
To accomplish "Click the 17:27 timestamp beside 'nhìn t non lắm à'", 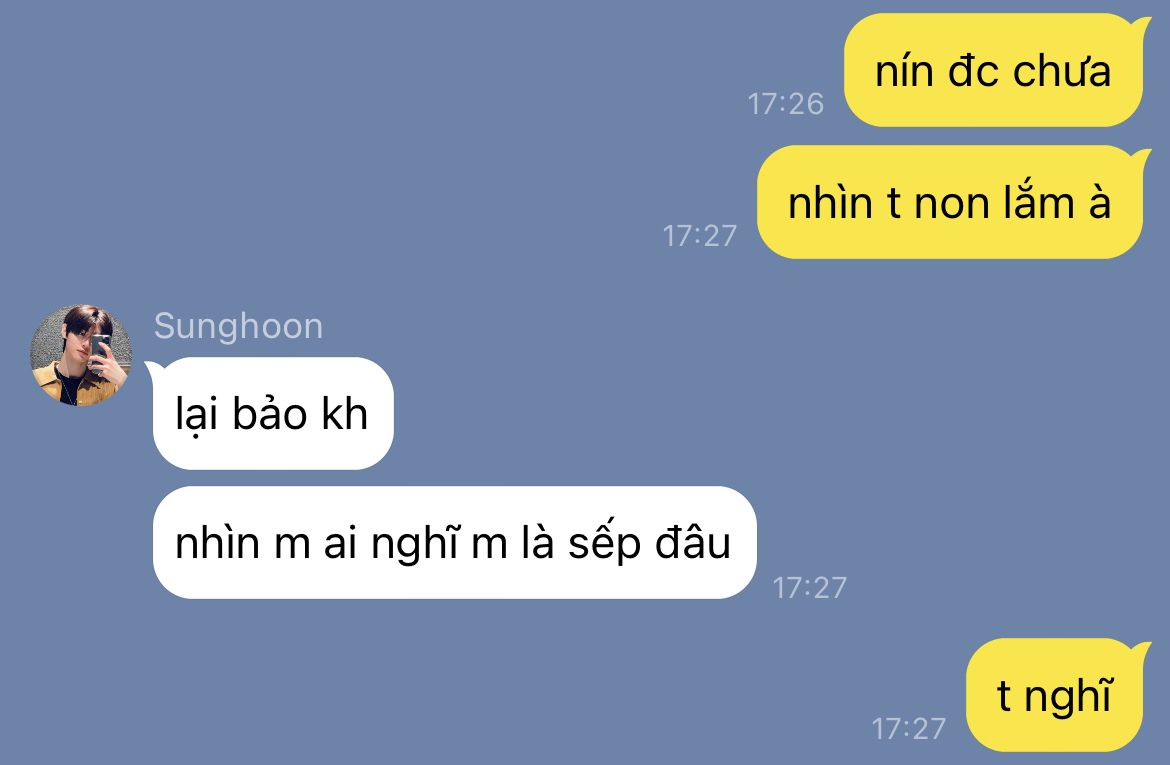I will (x=700, y=236).
